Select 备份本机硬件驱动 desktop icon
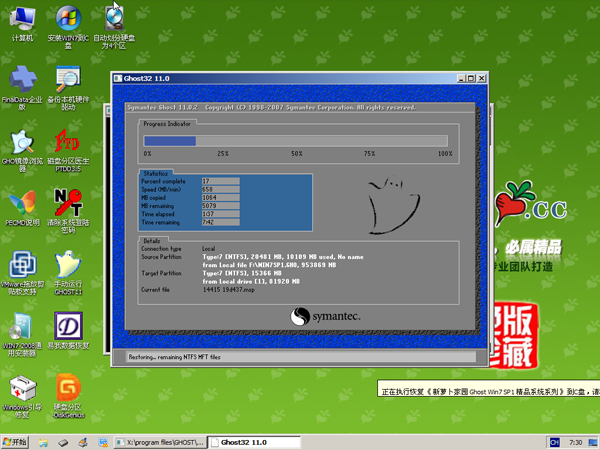 68,88
